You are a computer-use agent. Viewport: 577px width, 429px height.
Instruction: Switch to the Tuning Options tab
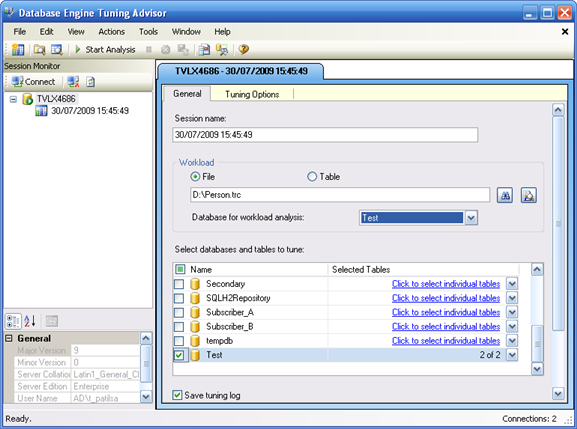point(252,94)
